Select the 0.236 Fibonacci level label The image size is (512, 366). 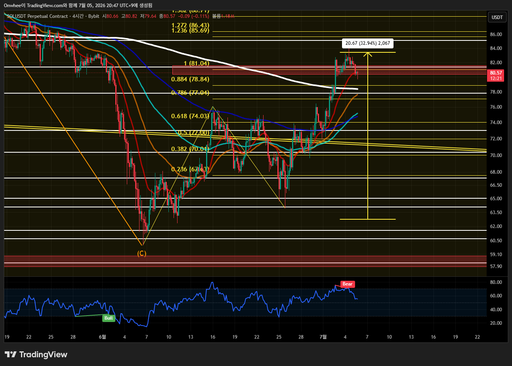pos(190,169)
